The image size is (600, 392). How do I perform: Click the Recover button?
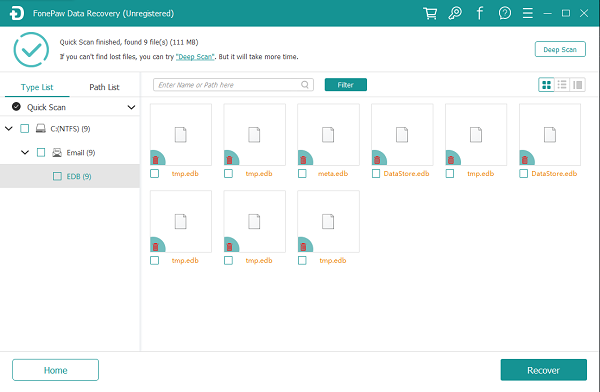(x=543, y=370)
